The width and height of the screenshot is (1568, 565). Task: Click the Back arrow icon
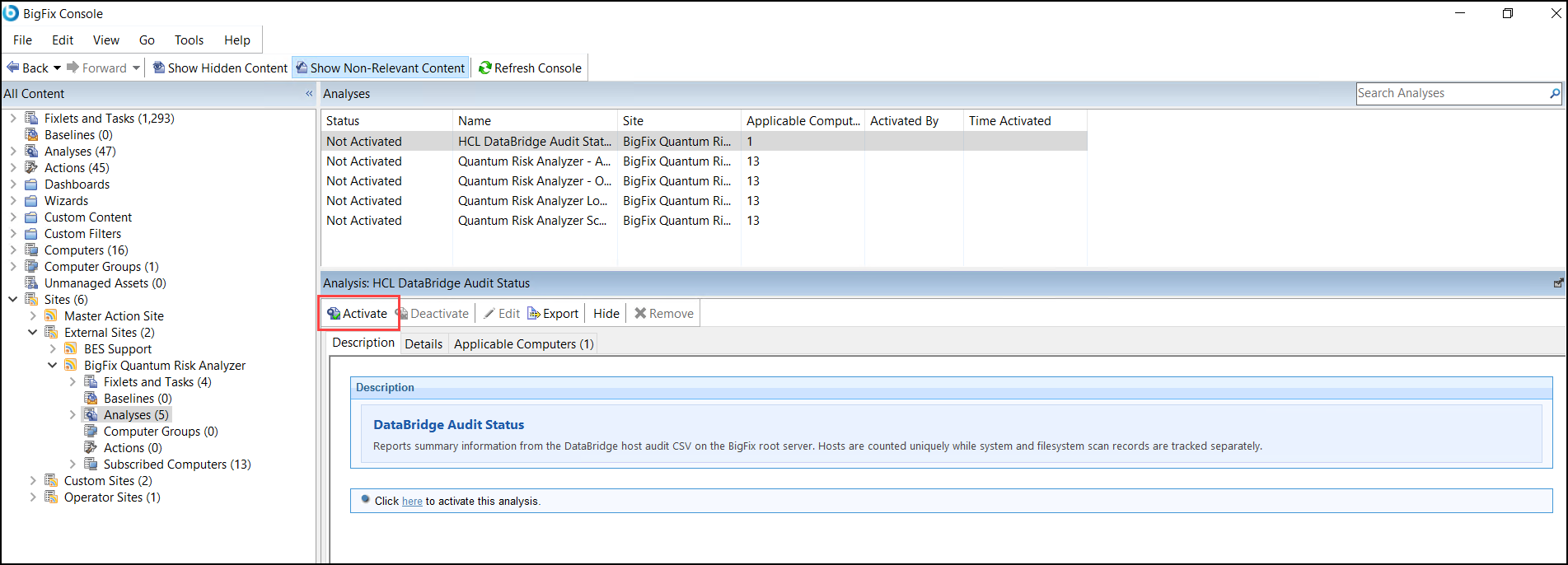click(12, 68)
